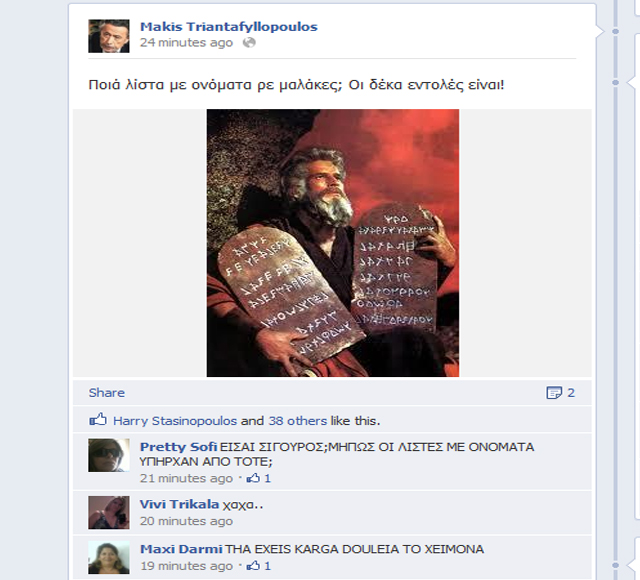
Task: Click thumbs-up icon on Maxi Darmi's comment
Action: click(253, 565)
